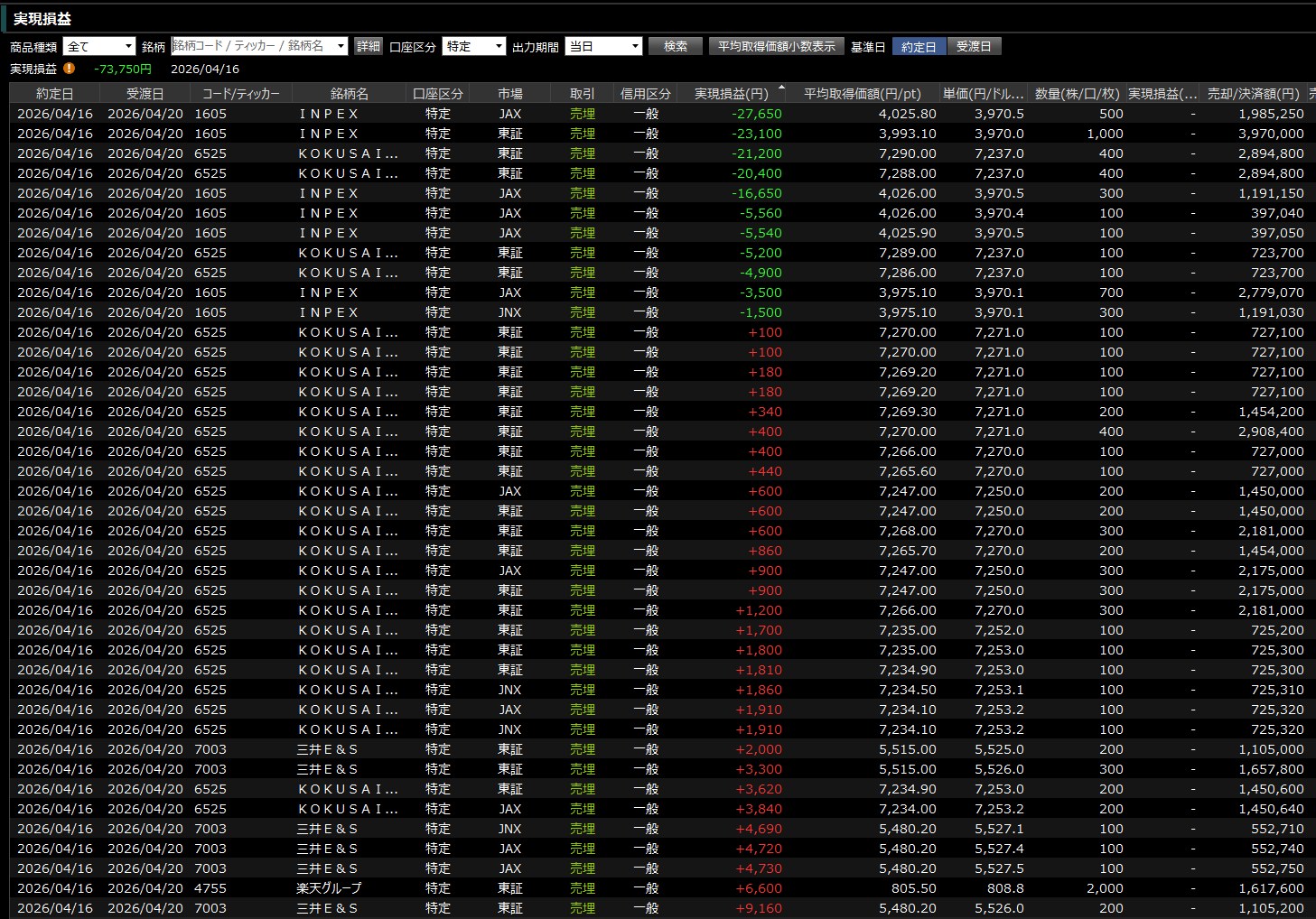Image resolution: width=1316 pixels, height=919 pixels.
Task: Select the 三井E&S row with +9,160 profit
Action: 329,908
